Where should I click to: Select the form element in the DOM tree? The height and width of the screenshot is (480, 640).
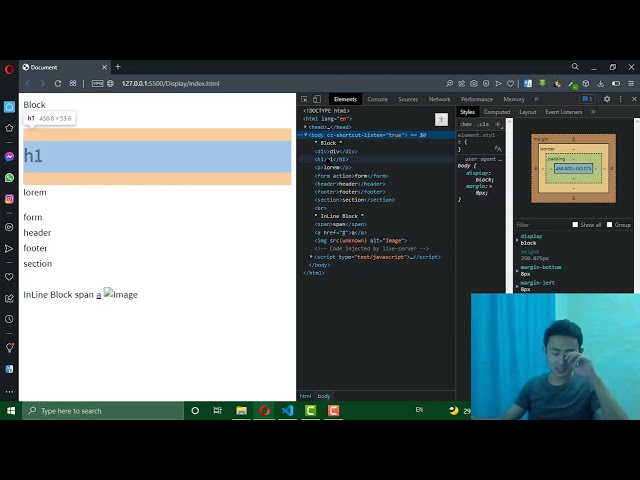(x=351, y=176)
